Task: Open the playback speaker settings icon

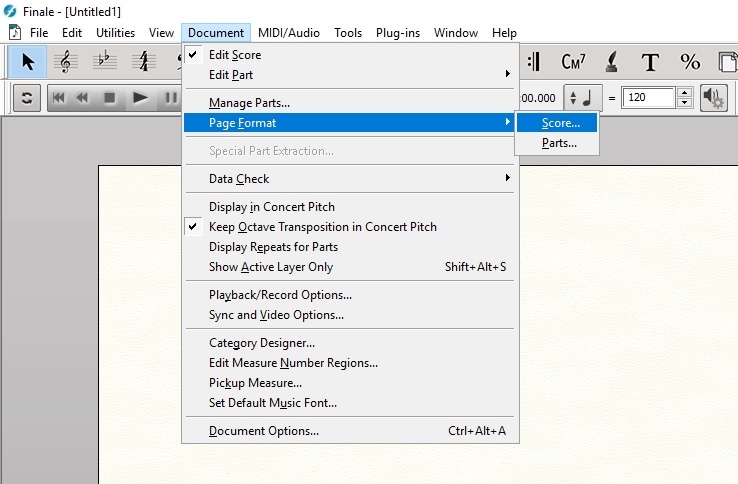Action: click(x=713, y=98)
